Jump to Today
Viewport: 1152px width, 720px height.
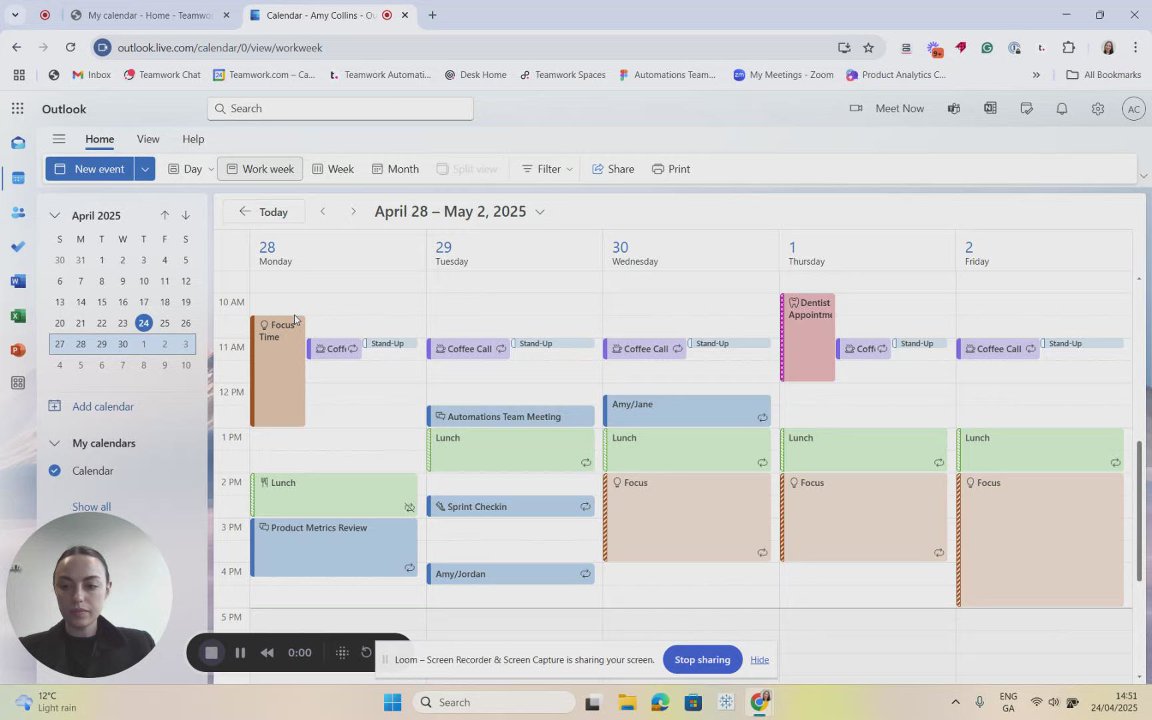264,212
